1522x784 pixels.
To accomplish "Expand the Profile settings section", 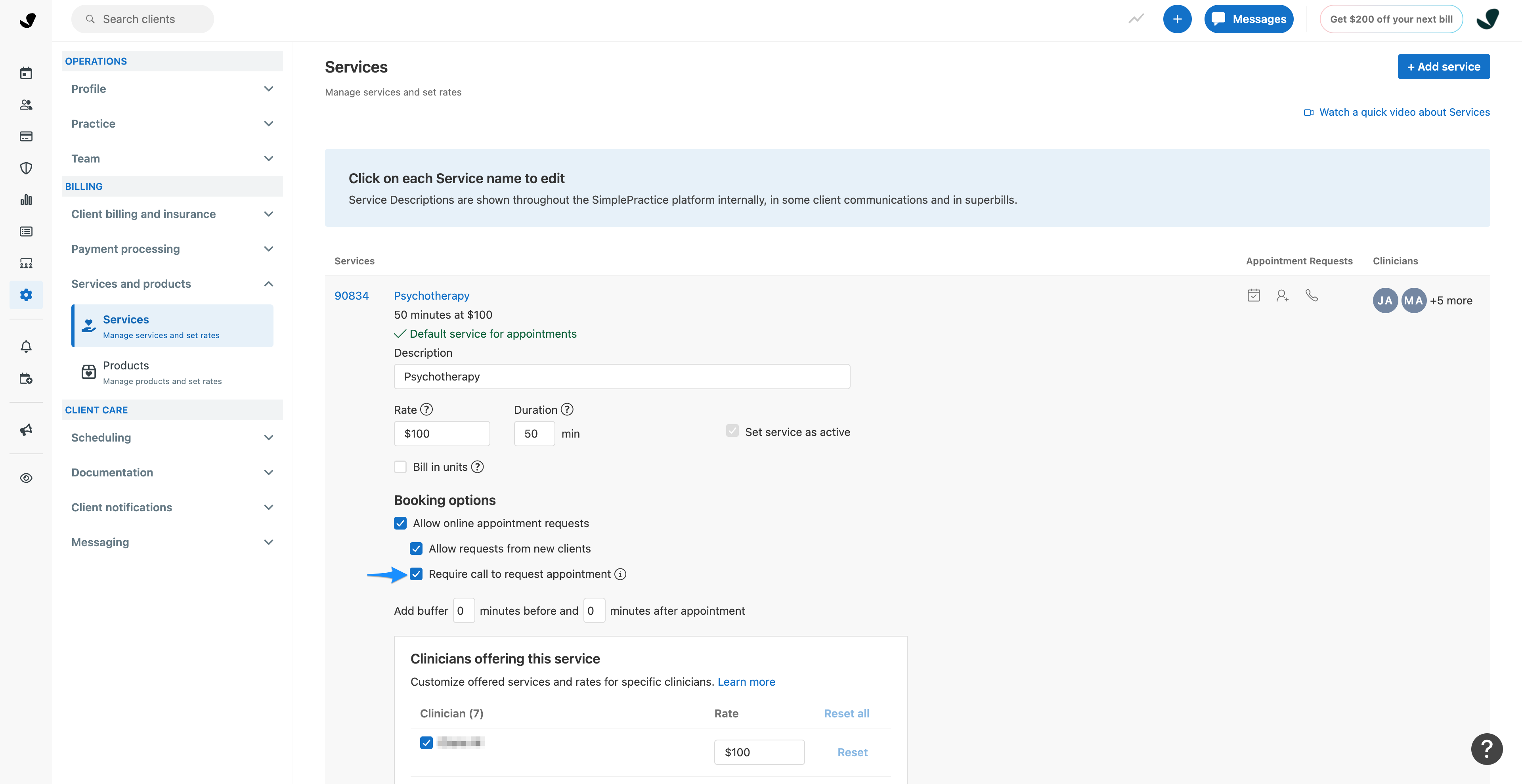I will click(x=172, y=89).
